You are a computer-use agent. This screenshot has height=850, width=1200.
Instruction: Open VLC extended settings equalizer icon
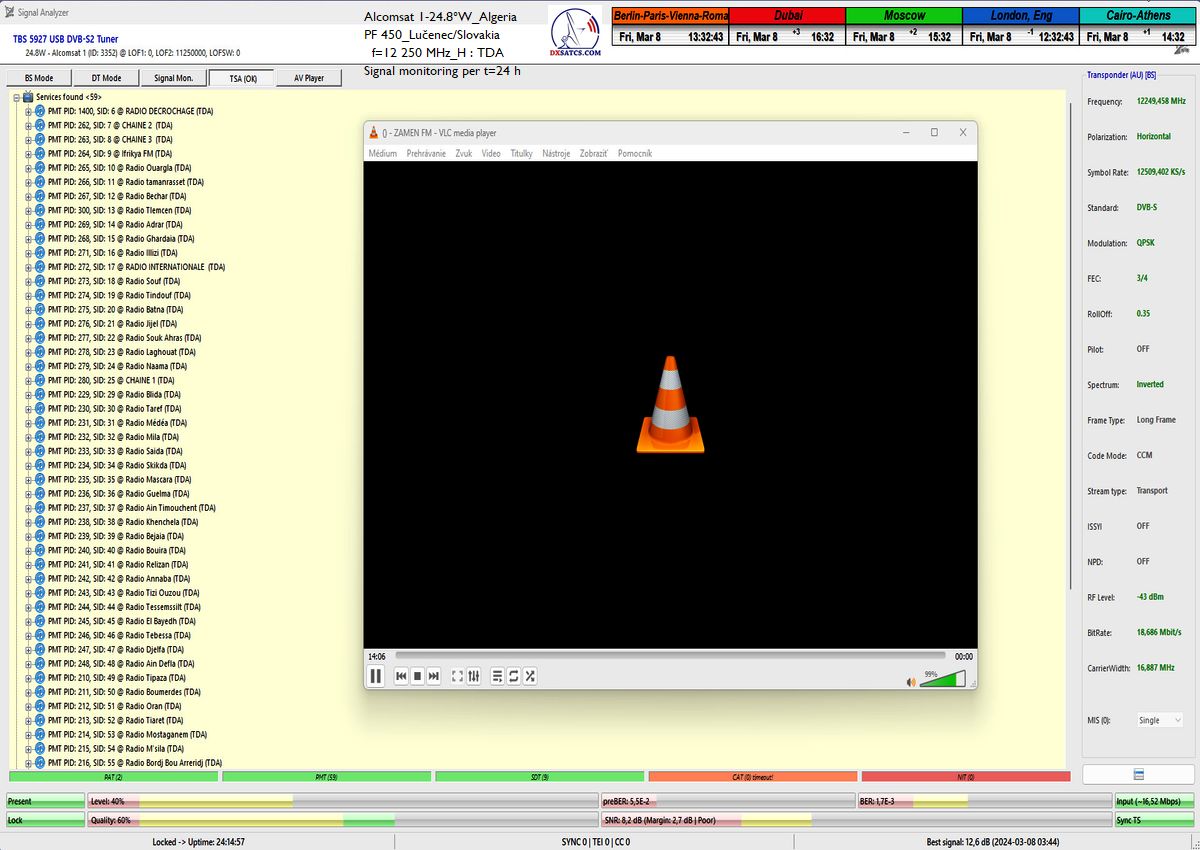[x=473, y=676]
